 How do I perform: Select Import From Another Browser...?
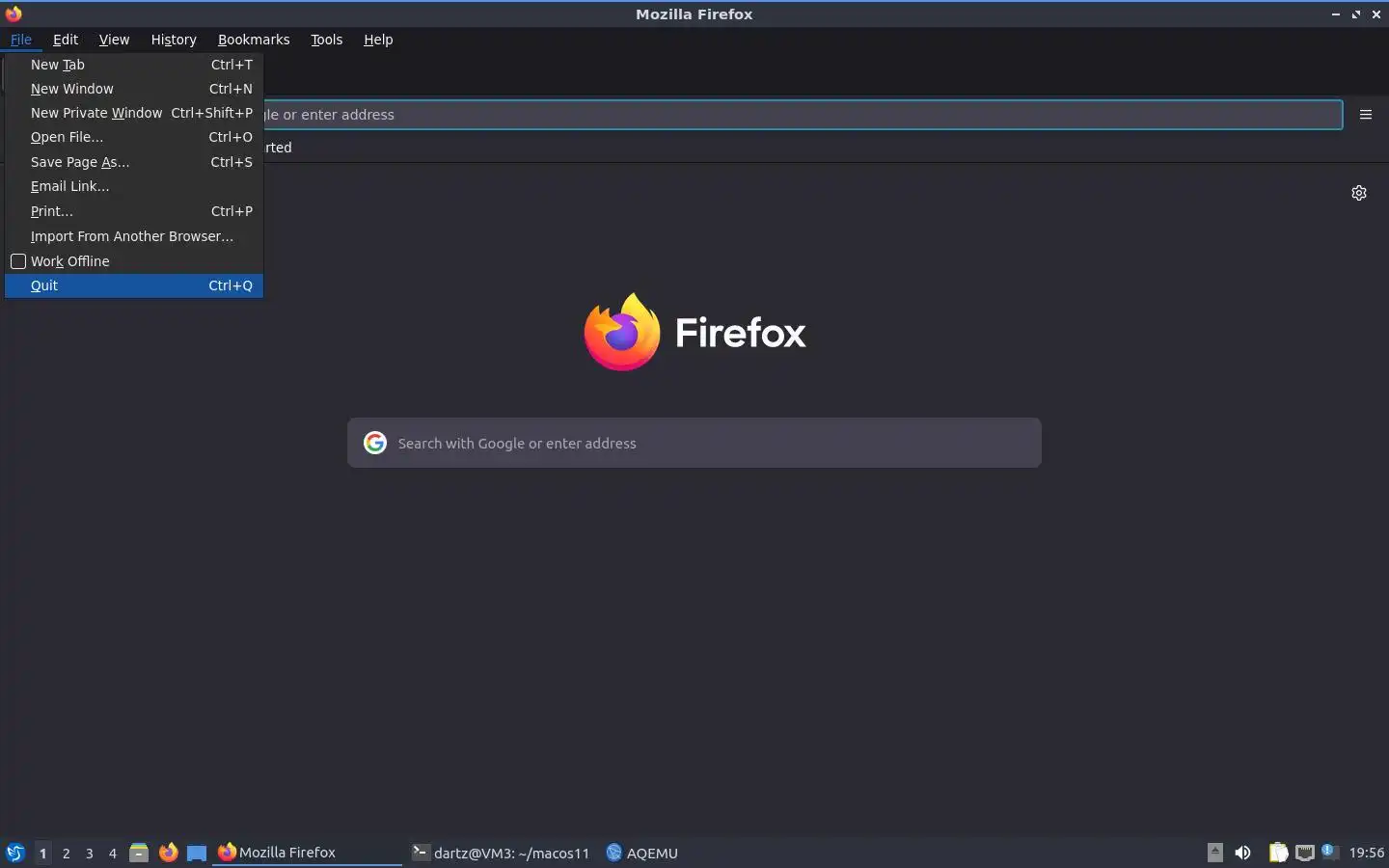[x=134, y=236]
